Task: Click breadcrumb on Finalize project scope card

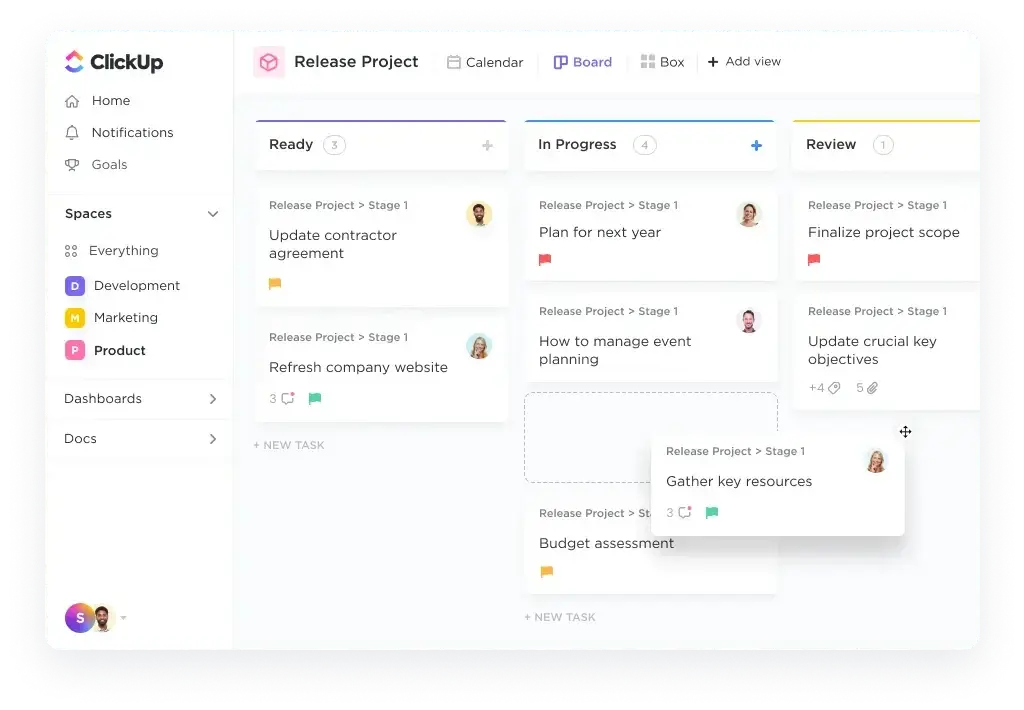Action: click(877, 205)
